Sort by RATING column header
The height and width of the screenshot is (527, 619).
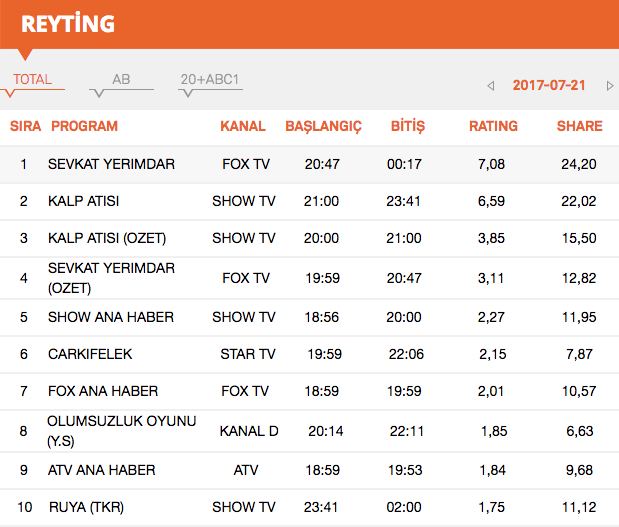pos(493,126)
